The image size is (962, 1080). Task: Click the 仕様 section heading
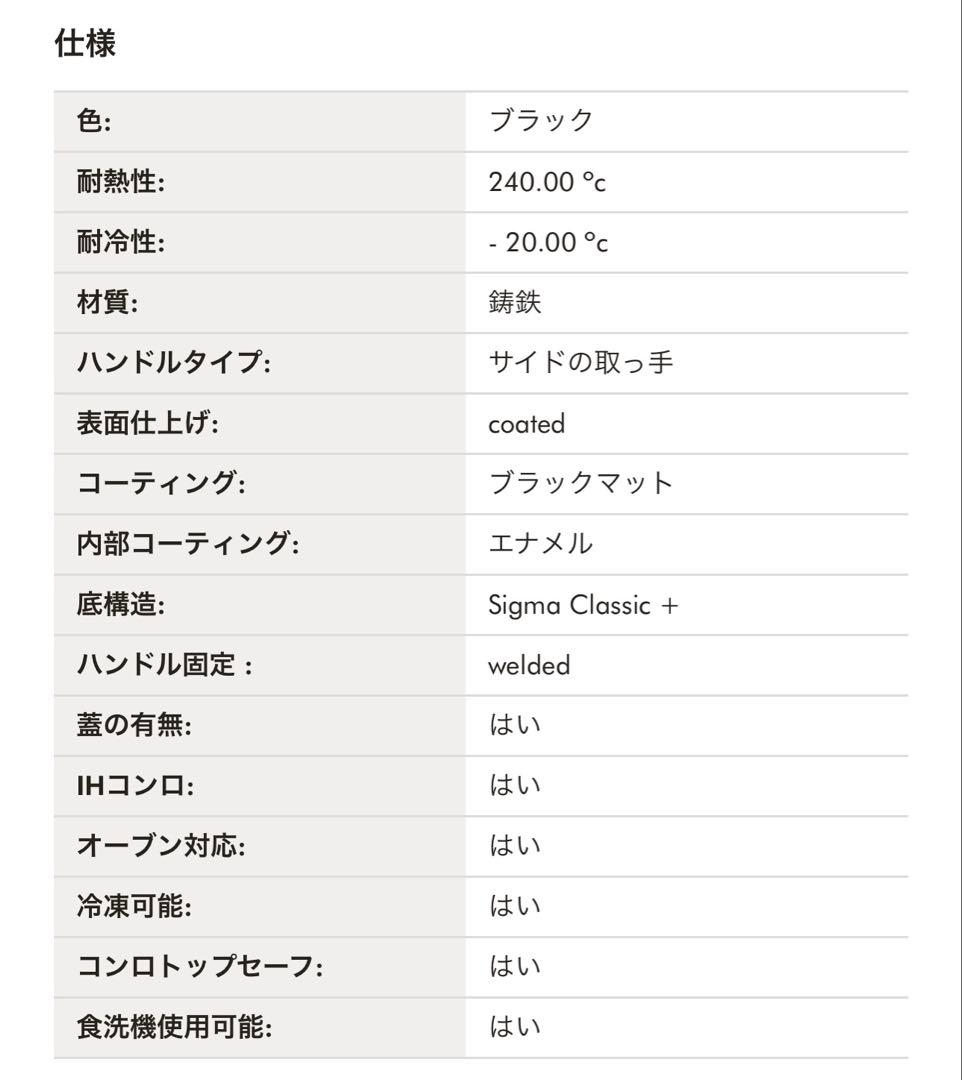click(85, 44)
